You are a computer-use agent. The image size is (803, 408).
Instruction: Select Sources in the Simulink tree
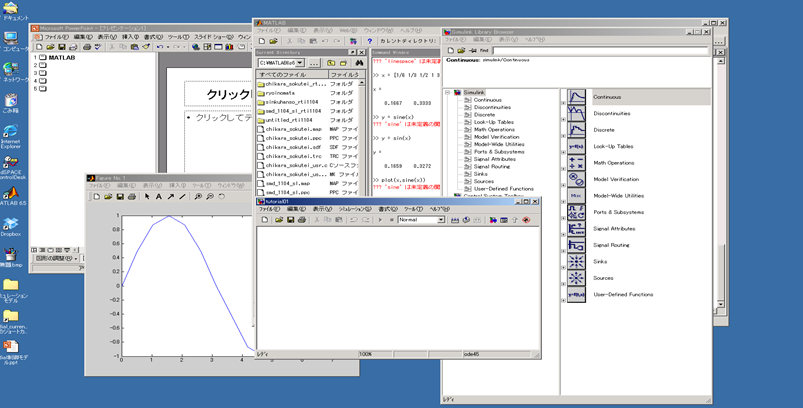click(483, 181)
